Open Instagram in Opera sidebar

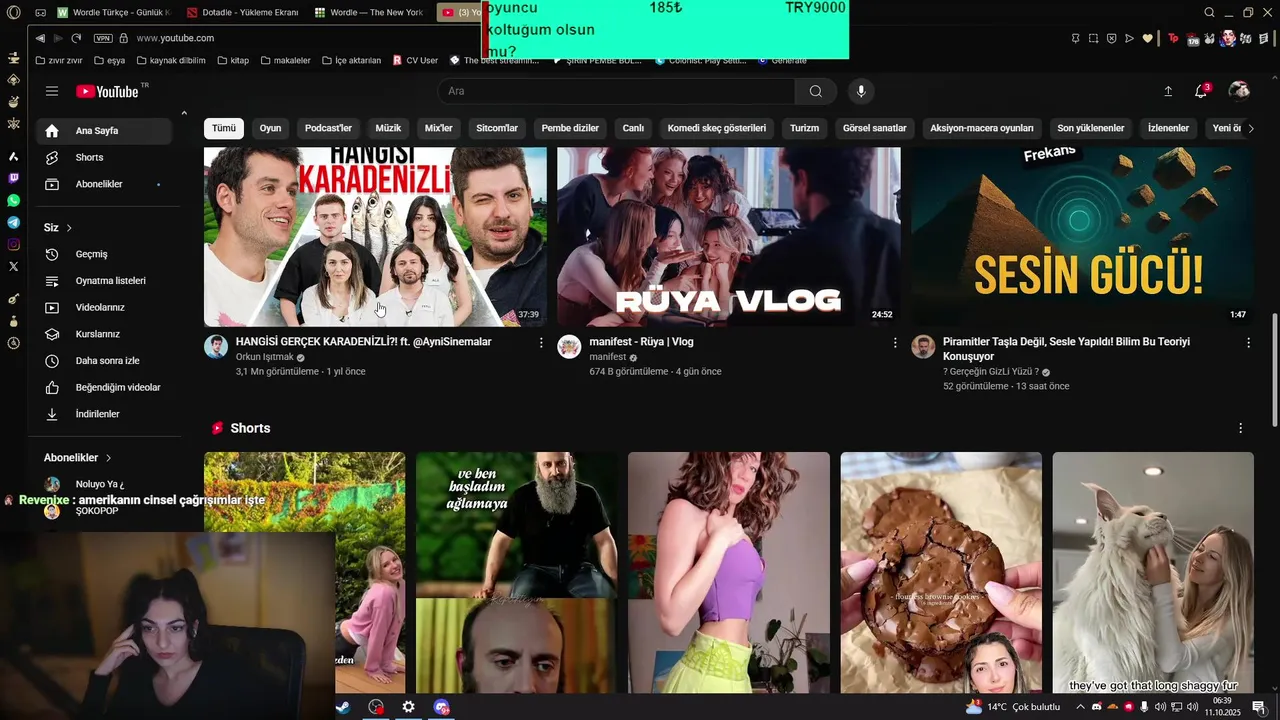tap(13, 244)
